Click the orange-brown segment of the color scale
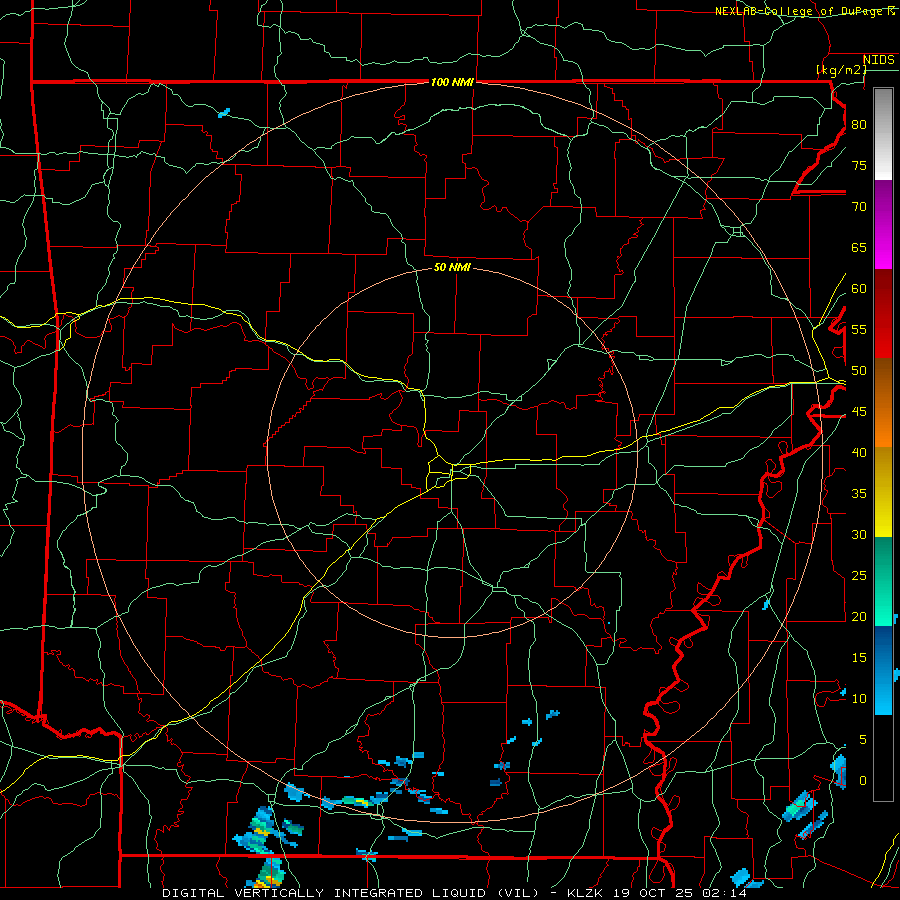This screenshot has width=900, height=900. tap(883, 403)
